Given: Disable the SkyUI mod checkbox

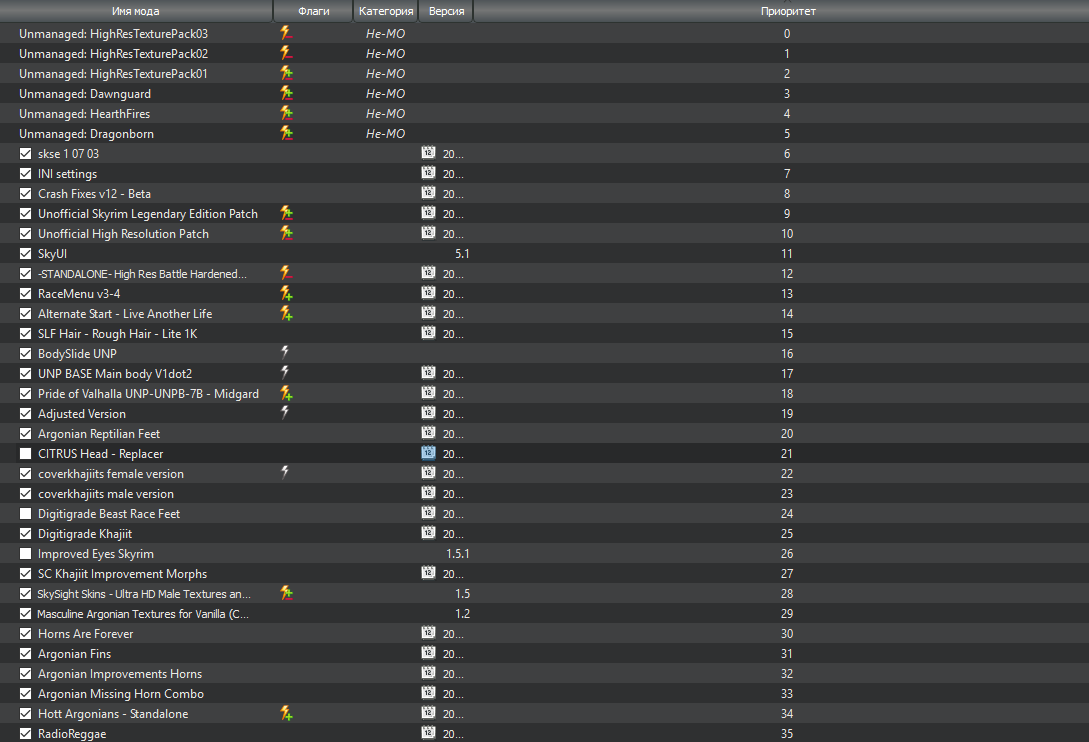Looking at the screenshot, I should pos(26,254).
